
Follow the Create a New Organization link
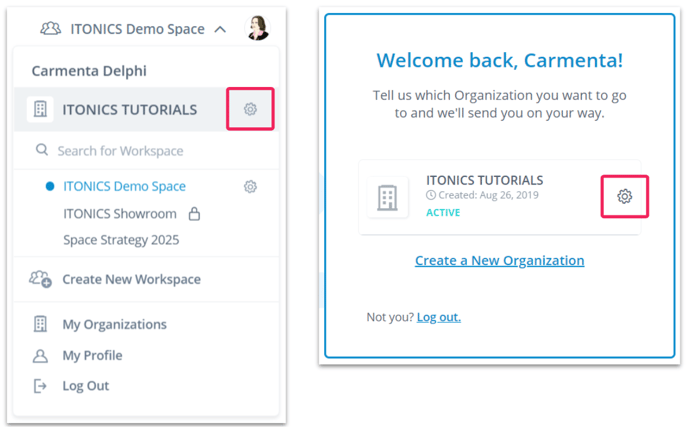[x=499, y=261]
